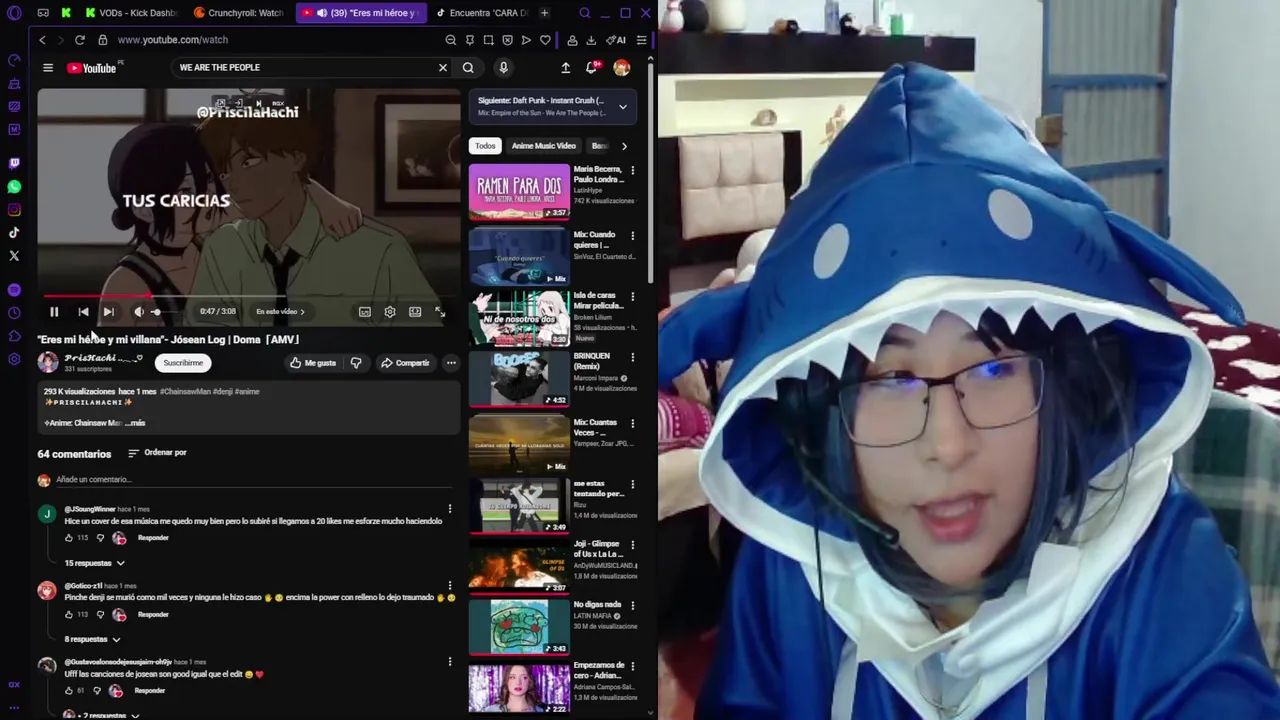
Task: Reload the page in the browser
Action: 79,40
